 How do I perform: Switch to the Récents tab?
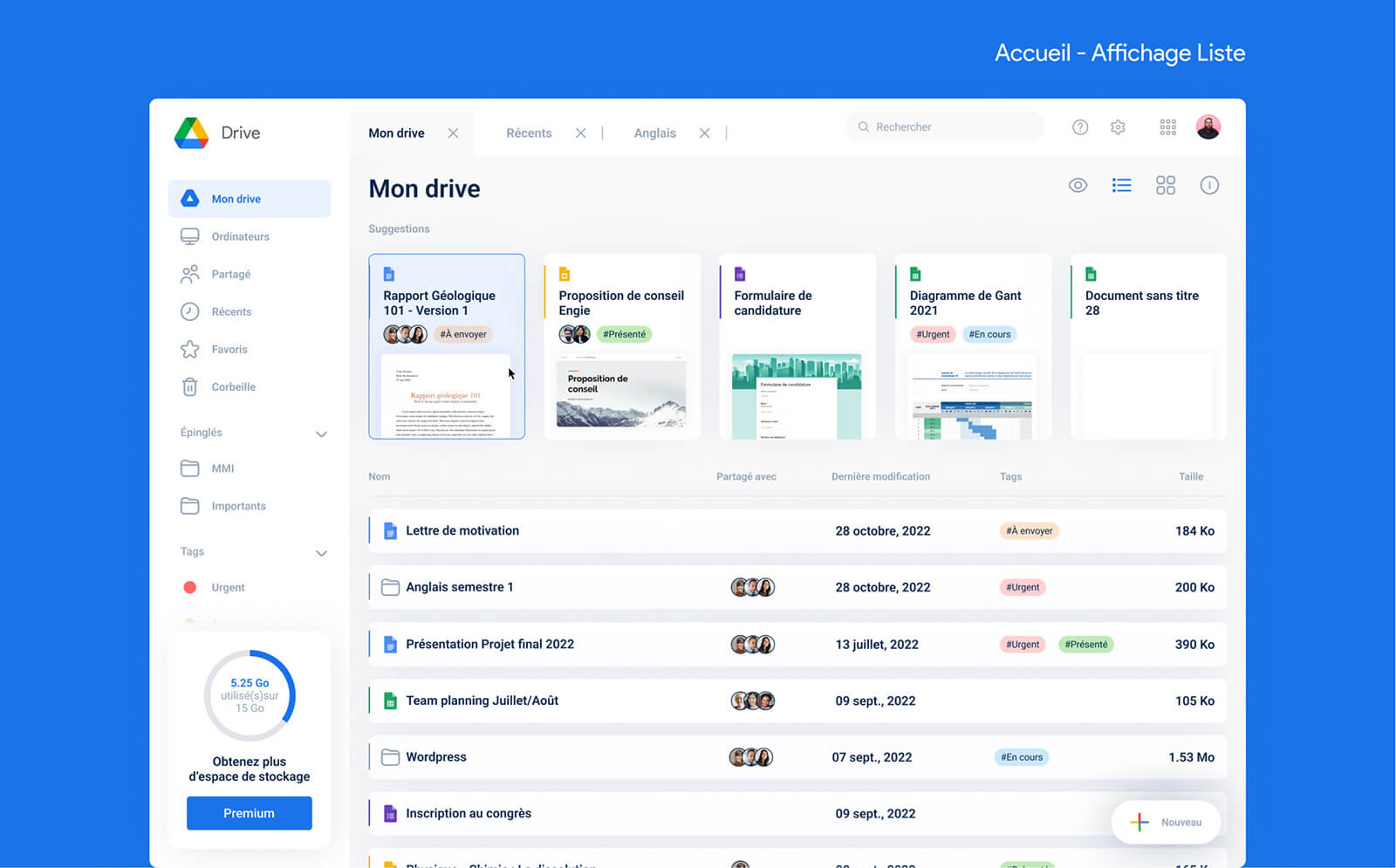529,133
